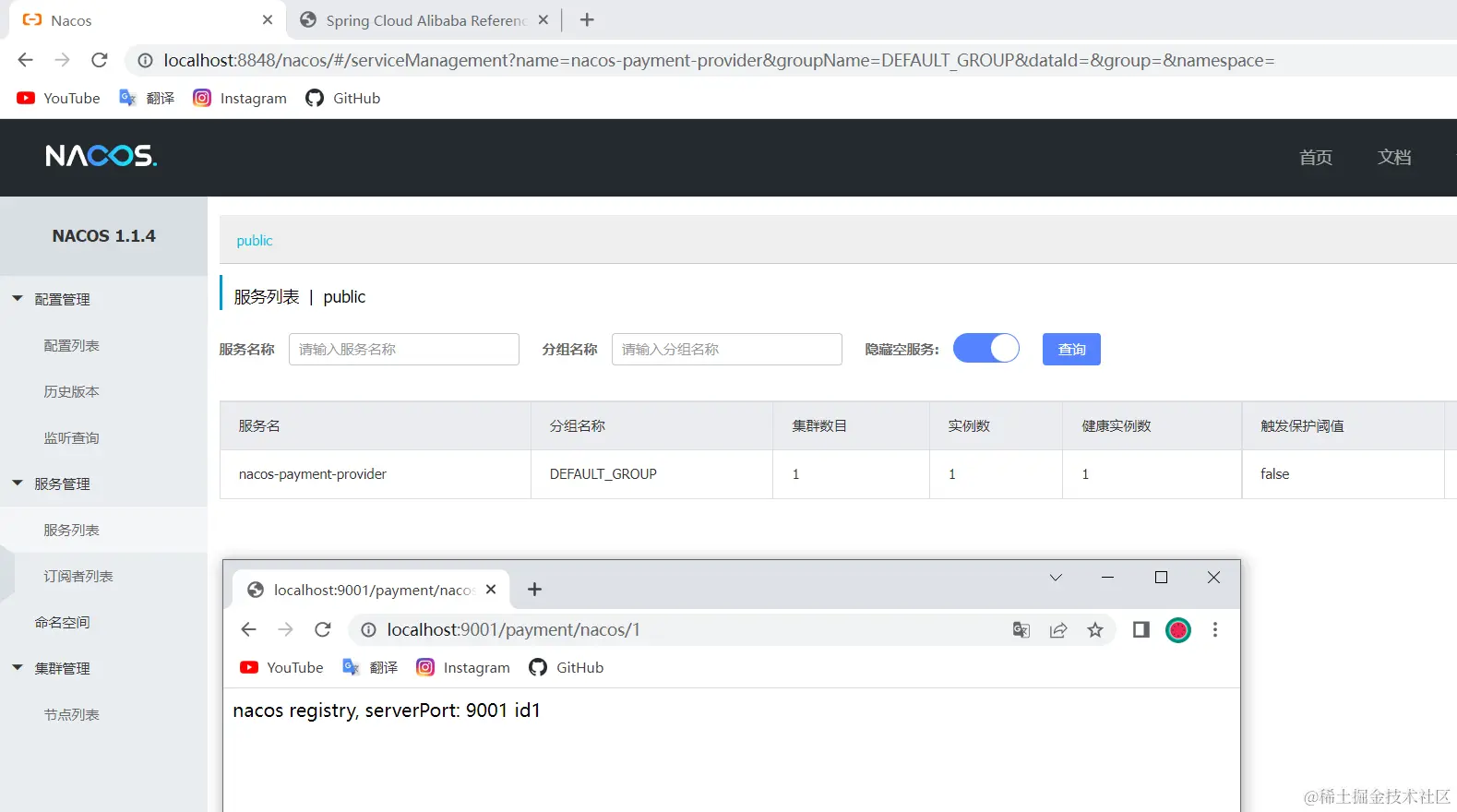Image resolution: width=1457 pixels, height=812 pixels.
Task: Go back in the main Nacos browser
Action: click(x=26, y=60)
